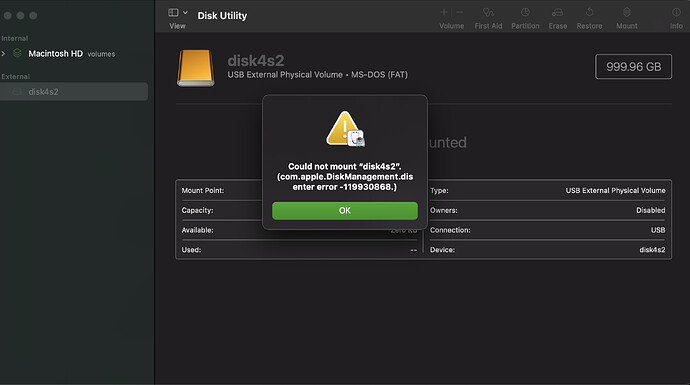The image size is (690, 385).
Task: Click the 999.96 GB capacity box
Action: 633,66
